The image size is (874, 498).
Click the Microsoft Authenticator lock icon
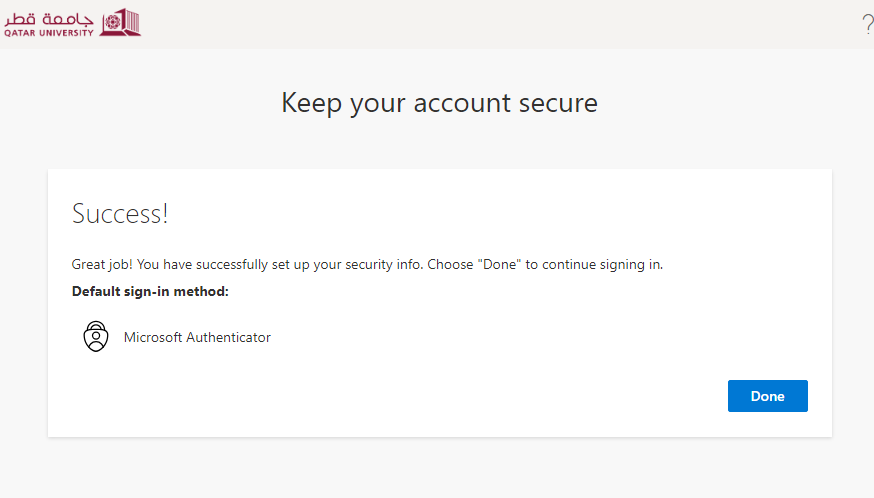pos(95,337)
